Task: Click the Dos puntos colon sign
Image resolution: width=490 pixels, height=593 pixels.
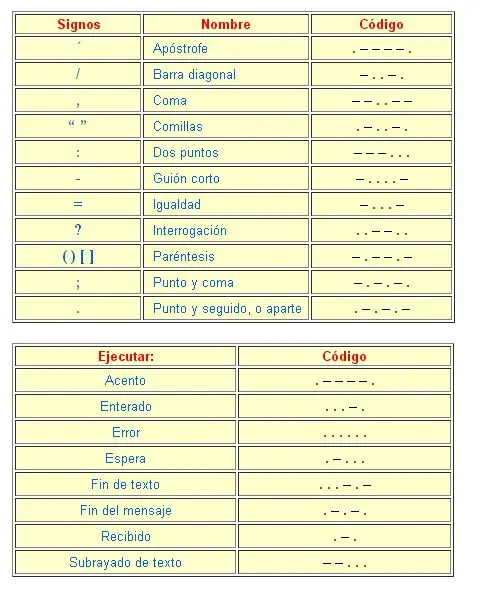Action: (78, 153)
